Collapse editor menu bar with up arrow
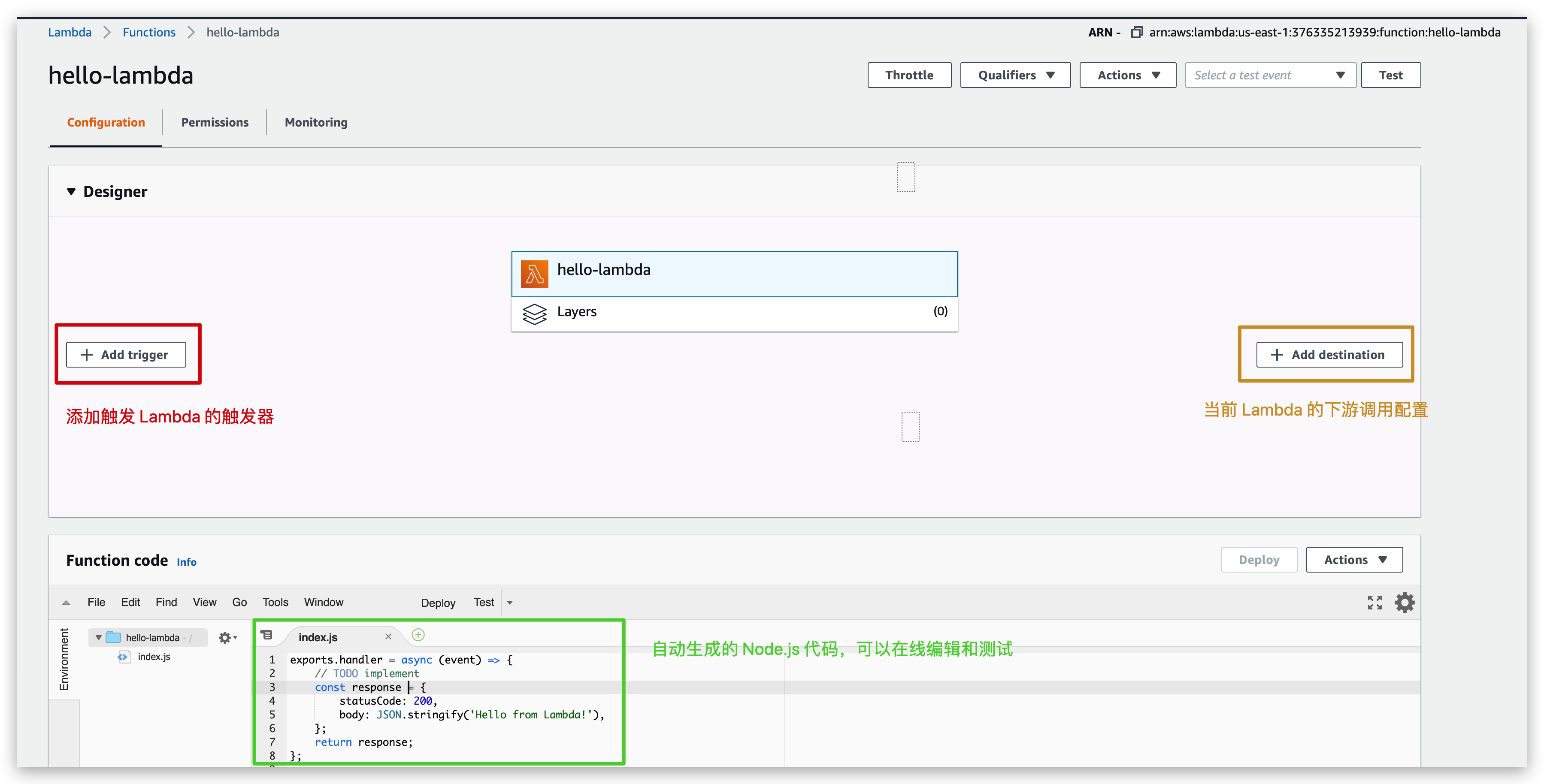The height and width of the screenshot is (784, 1544). point(66,603)
